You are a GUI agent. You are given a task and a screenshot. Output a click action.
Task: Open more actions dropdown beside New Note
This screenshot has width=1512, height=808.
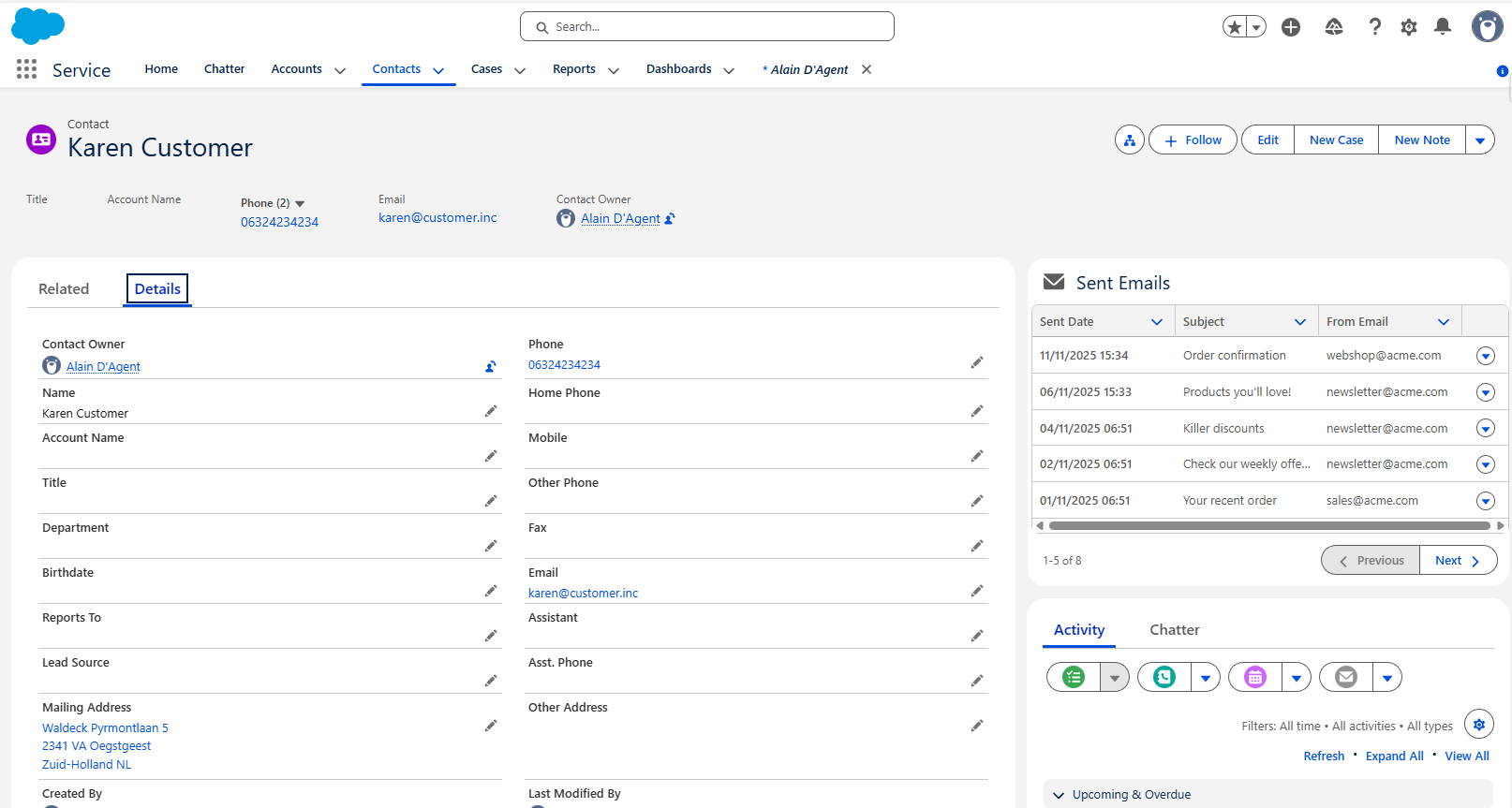pos(1480,140)
